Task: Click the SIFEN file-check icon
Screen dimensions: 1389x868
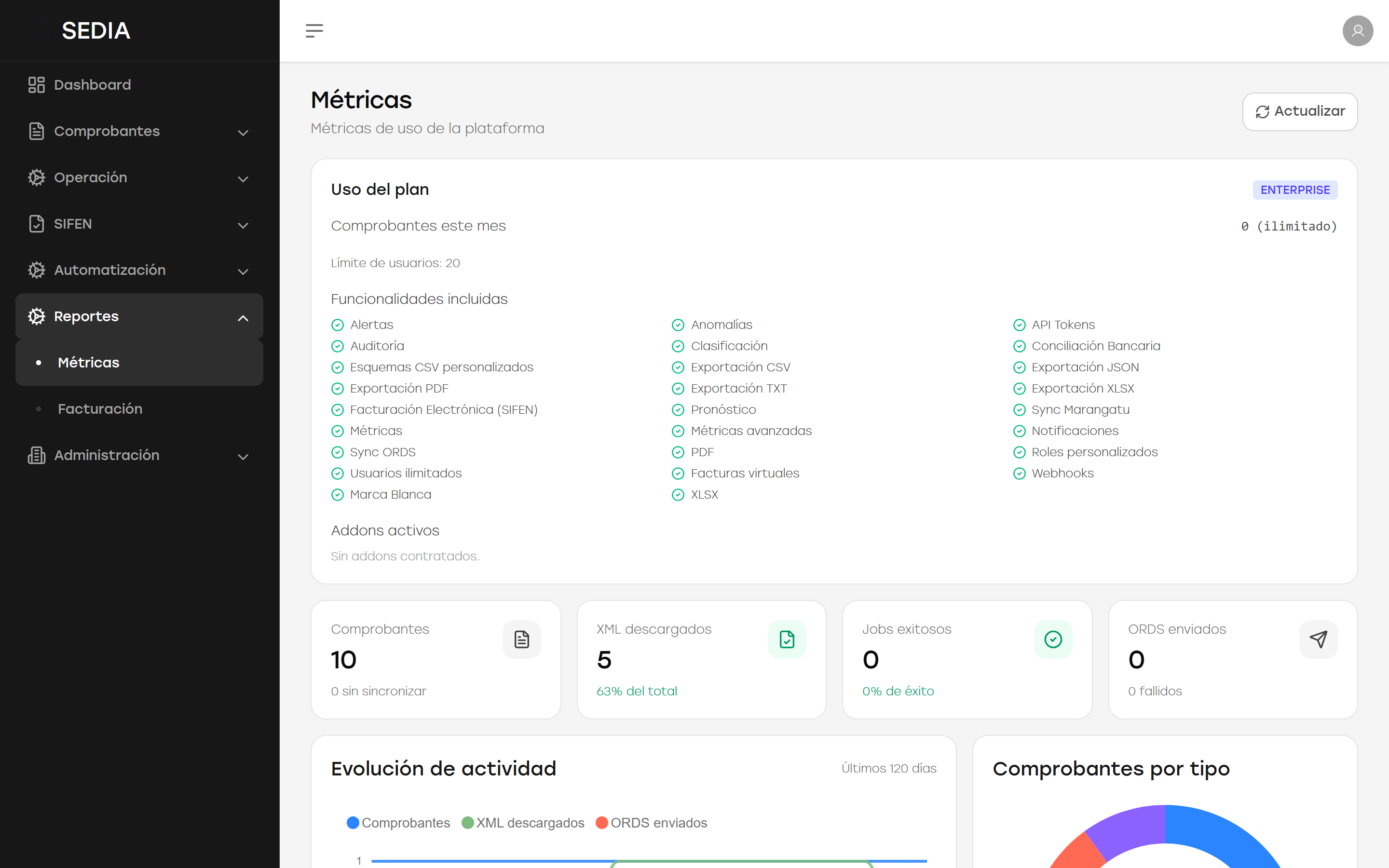Action: 36,224
